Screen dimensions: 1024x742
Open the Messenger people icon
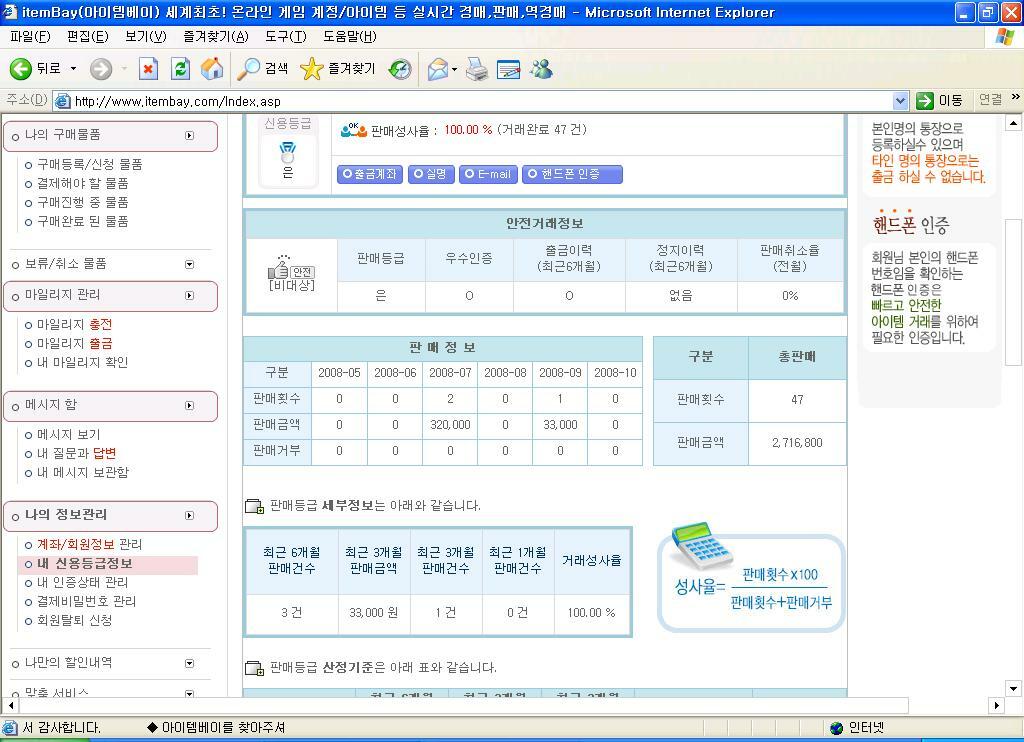tap(541, 69)
